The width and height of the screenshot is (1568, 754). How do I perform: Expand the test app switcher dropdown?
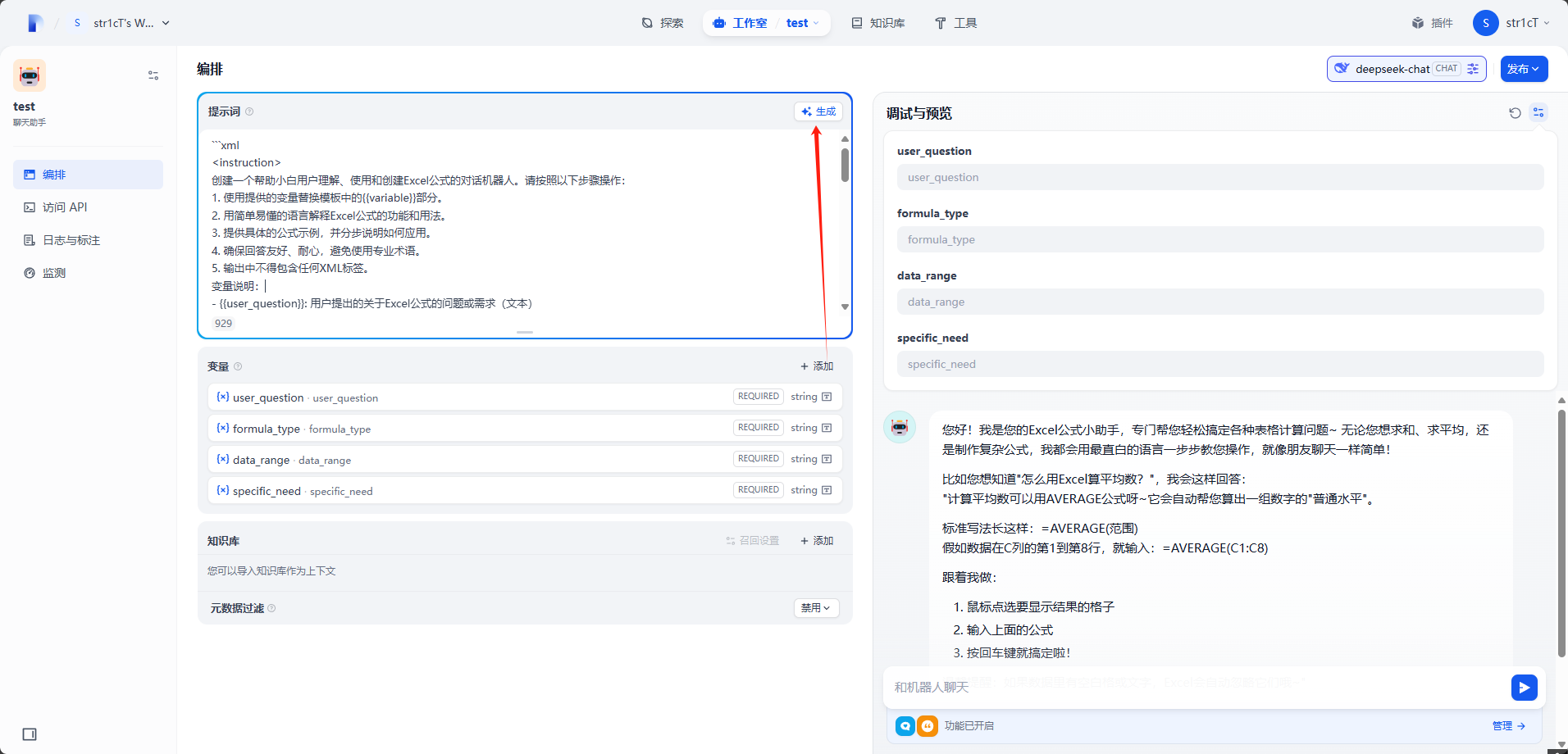pyautogui.click(x=803, y=23)
